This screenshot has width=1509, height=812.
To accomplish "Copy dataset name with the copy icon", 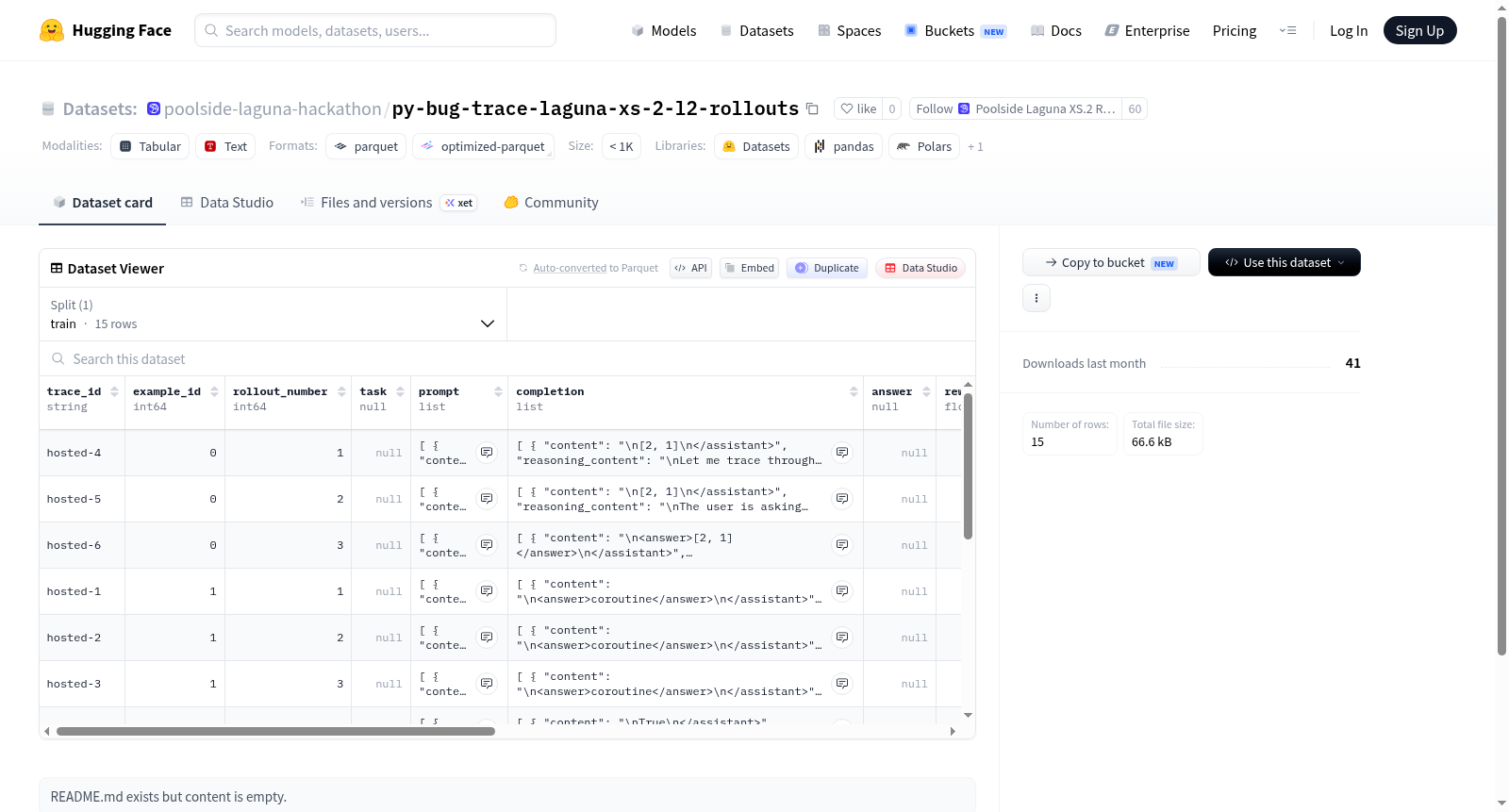I will [x=812, y=108].
